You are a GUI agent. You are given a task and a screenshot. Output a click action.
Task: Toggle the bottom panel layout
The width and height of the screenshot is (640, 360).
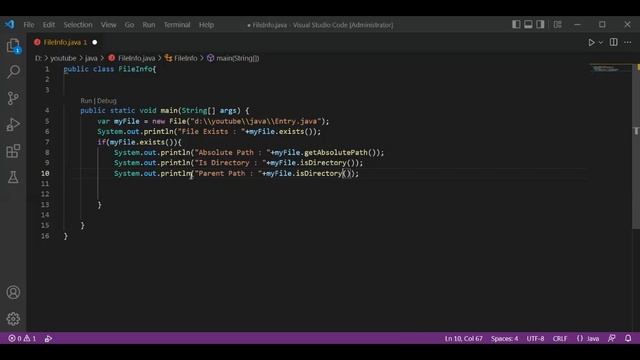pyautogui.click(x=528, y=24)
